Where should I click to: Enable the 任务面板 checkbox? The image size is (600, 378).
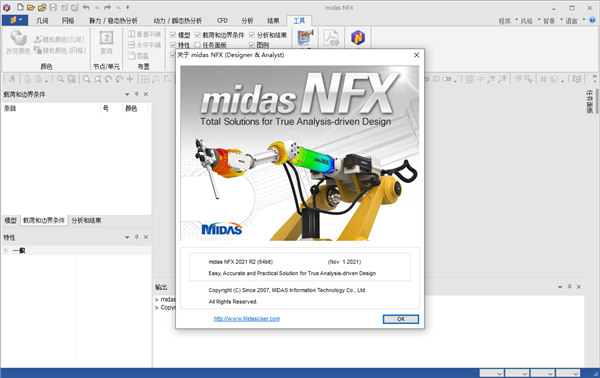(x=197, y=45)
